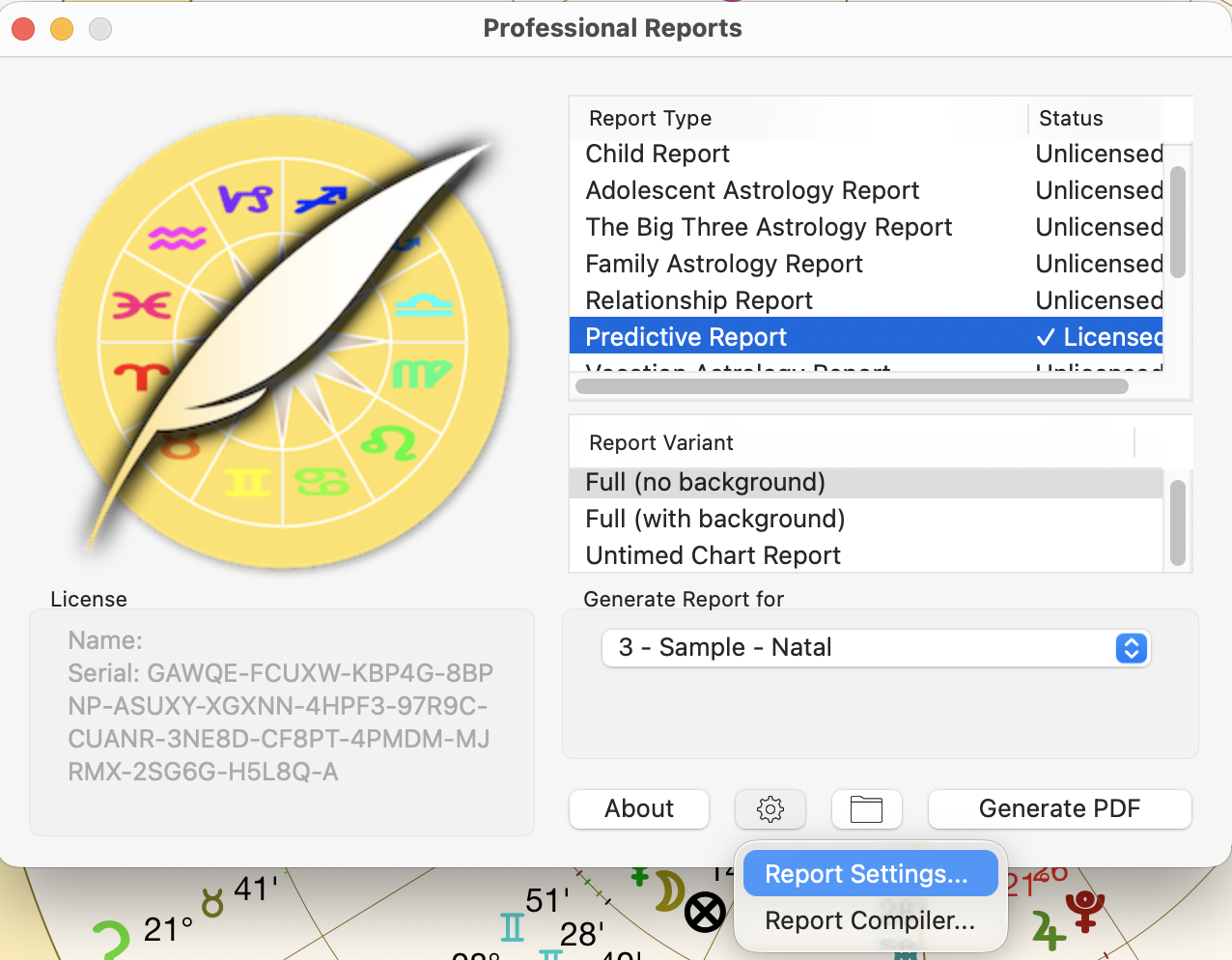Generate the PDF report
The image size is (1232, 960).
(x=1060, y=809)
